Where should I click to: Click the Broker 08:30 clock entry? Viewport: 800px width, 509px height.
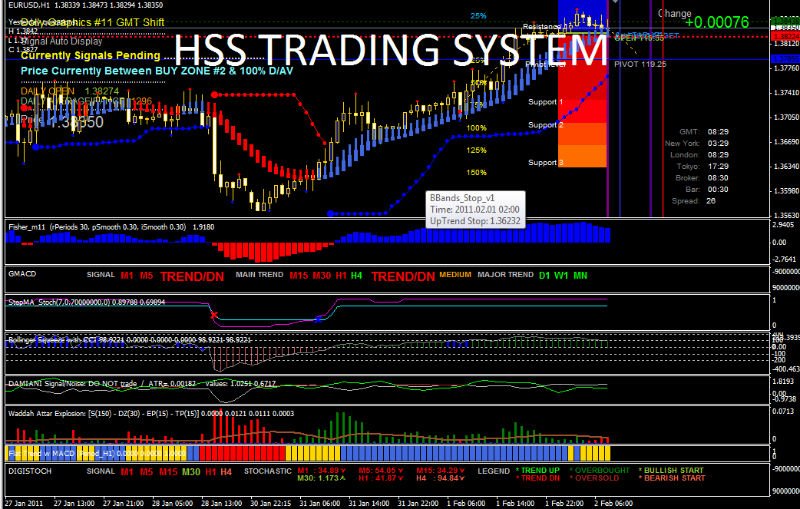coord(701,178)
